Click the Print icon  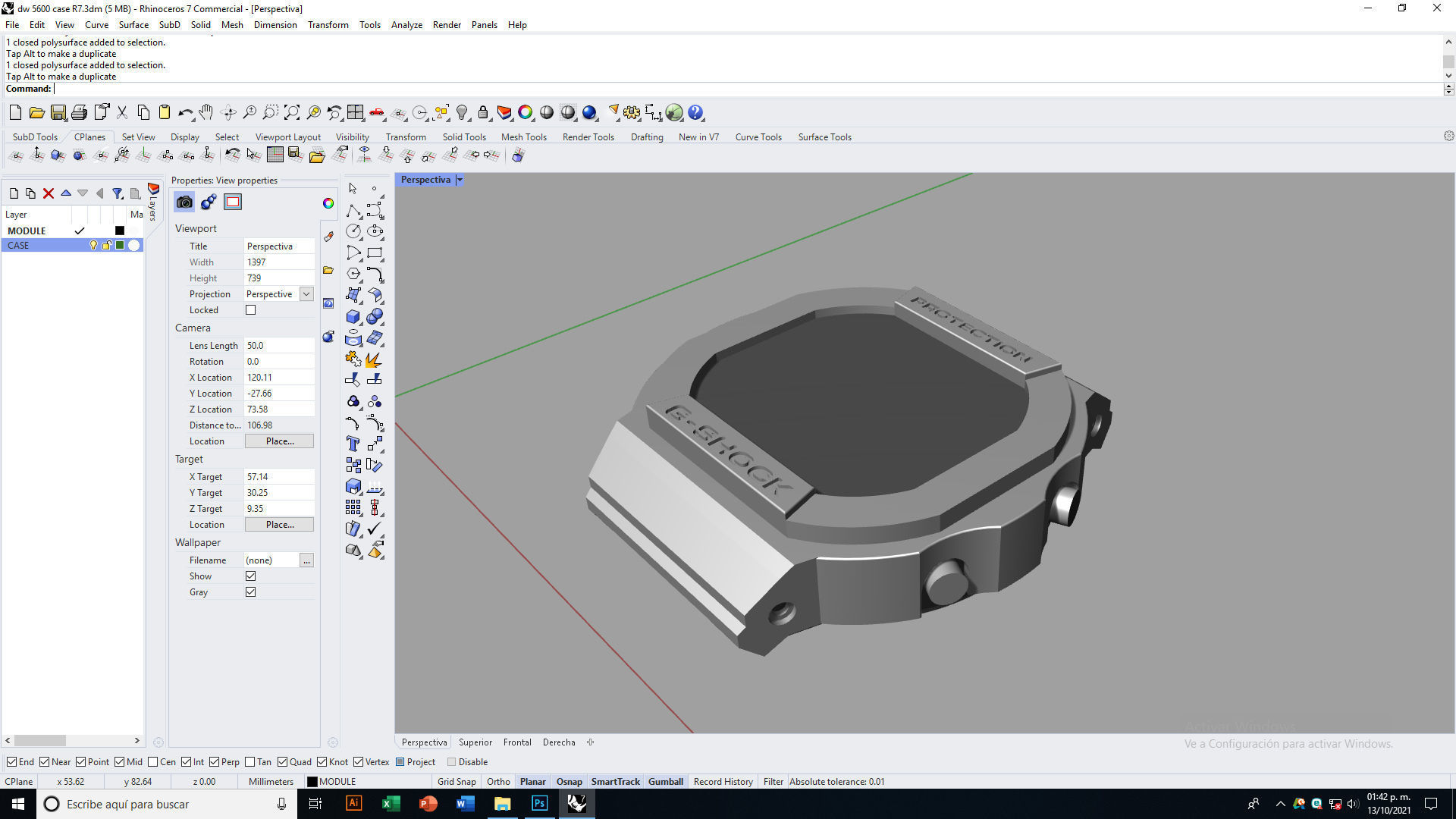tap(79, 113)
